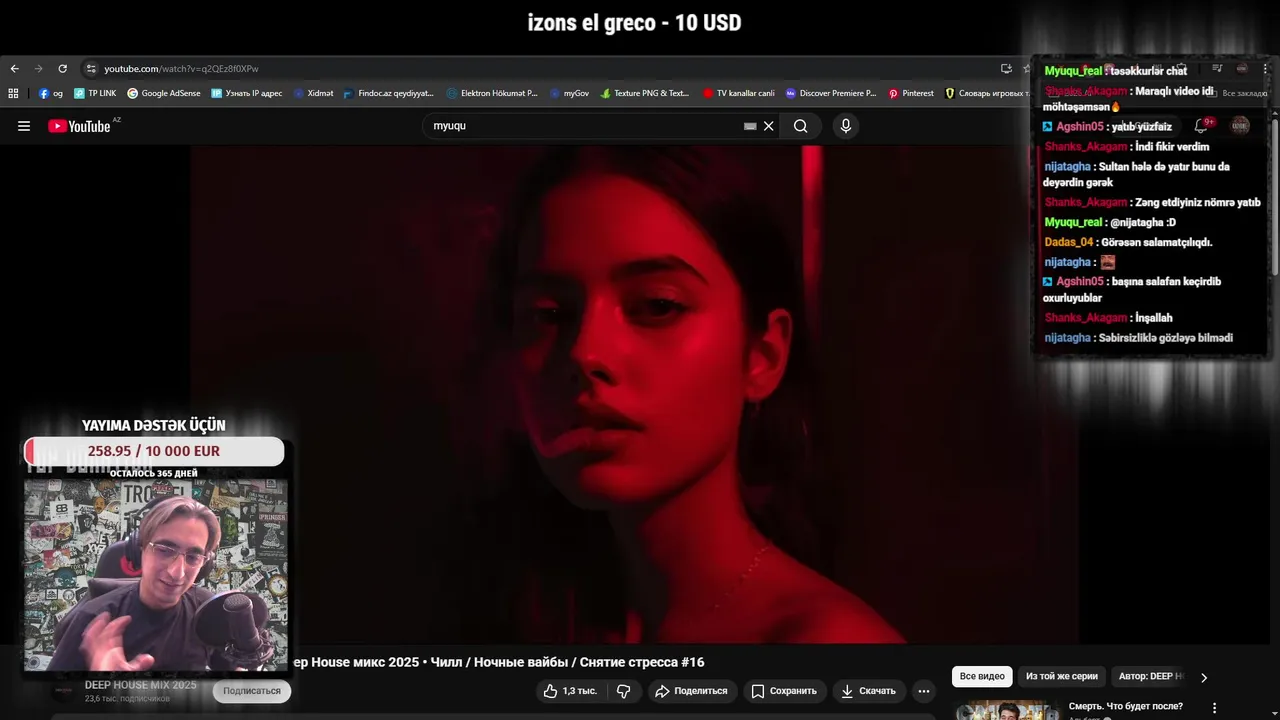The image size is (1280, 720).
Task: Open 'Смерть. Что будет после?' recommended video
Action: [1125, 706]
